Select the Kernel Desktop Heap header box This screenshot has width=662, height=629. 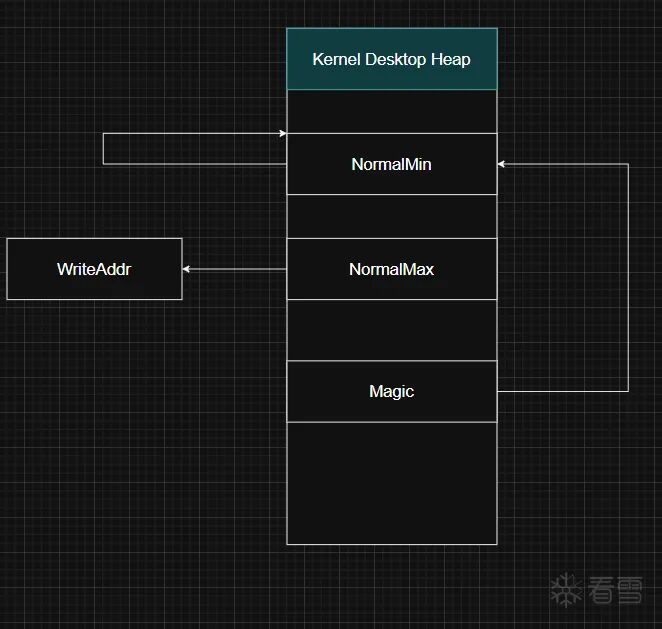tap(392, 59)
